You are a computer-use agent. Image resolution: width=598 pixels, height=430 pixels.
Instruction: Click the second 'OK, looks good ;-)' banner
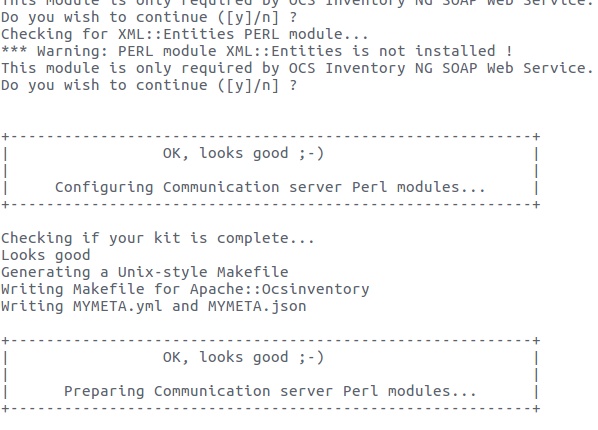tap(243, 358)
